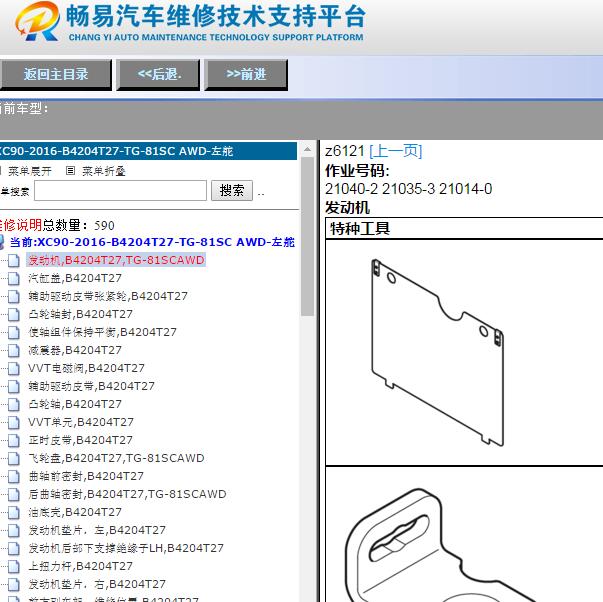This screenshot has height=602, width=603.
Task: Open 凸轮轴,B4204T27 entry
Action: [x=75, y=404]
